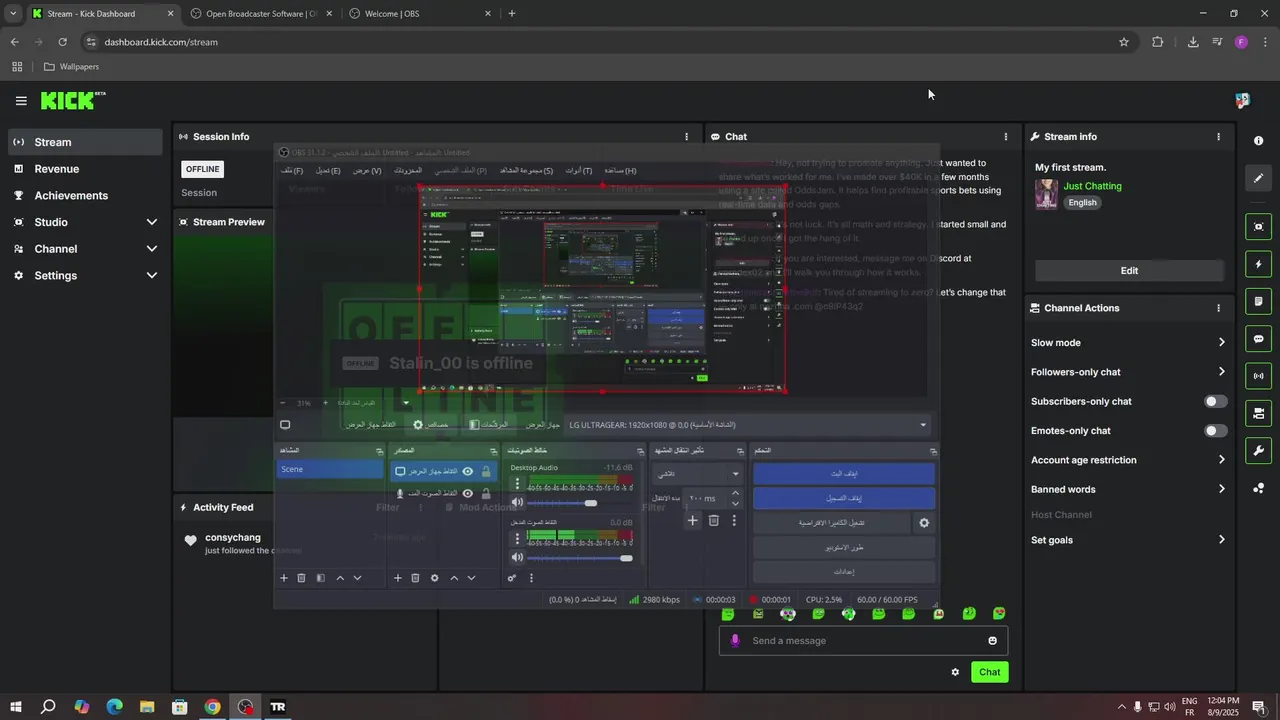
Task: Open the OBS View (V) menu
Action: [x=367, y=171]
